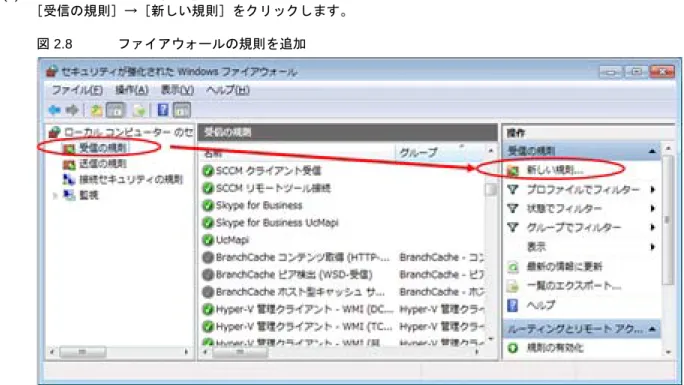Click the window title bar firewall icon
684x385 pixels.
52,71
